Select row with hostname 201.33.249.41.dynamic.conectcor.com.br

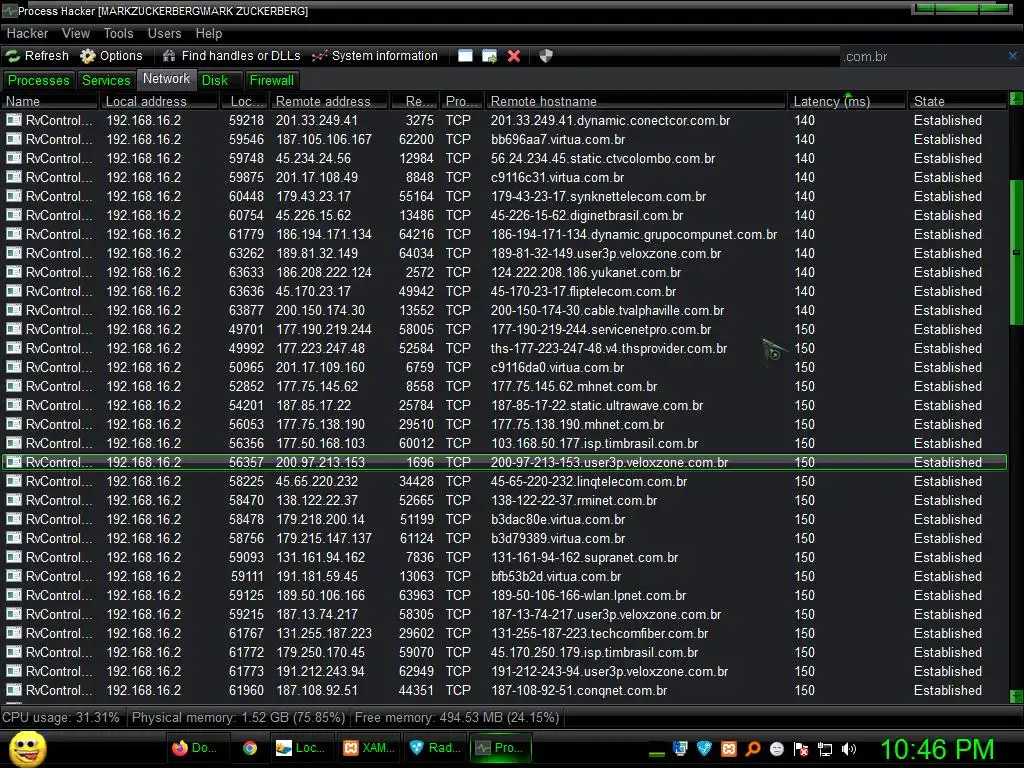pos(504,120)
